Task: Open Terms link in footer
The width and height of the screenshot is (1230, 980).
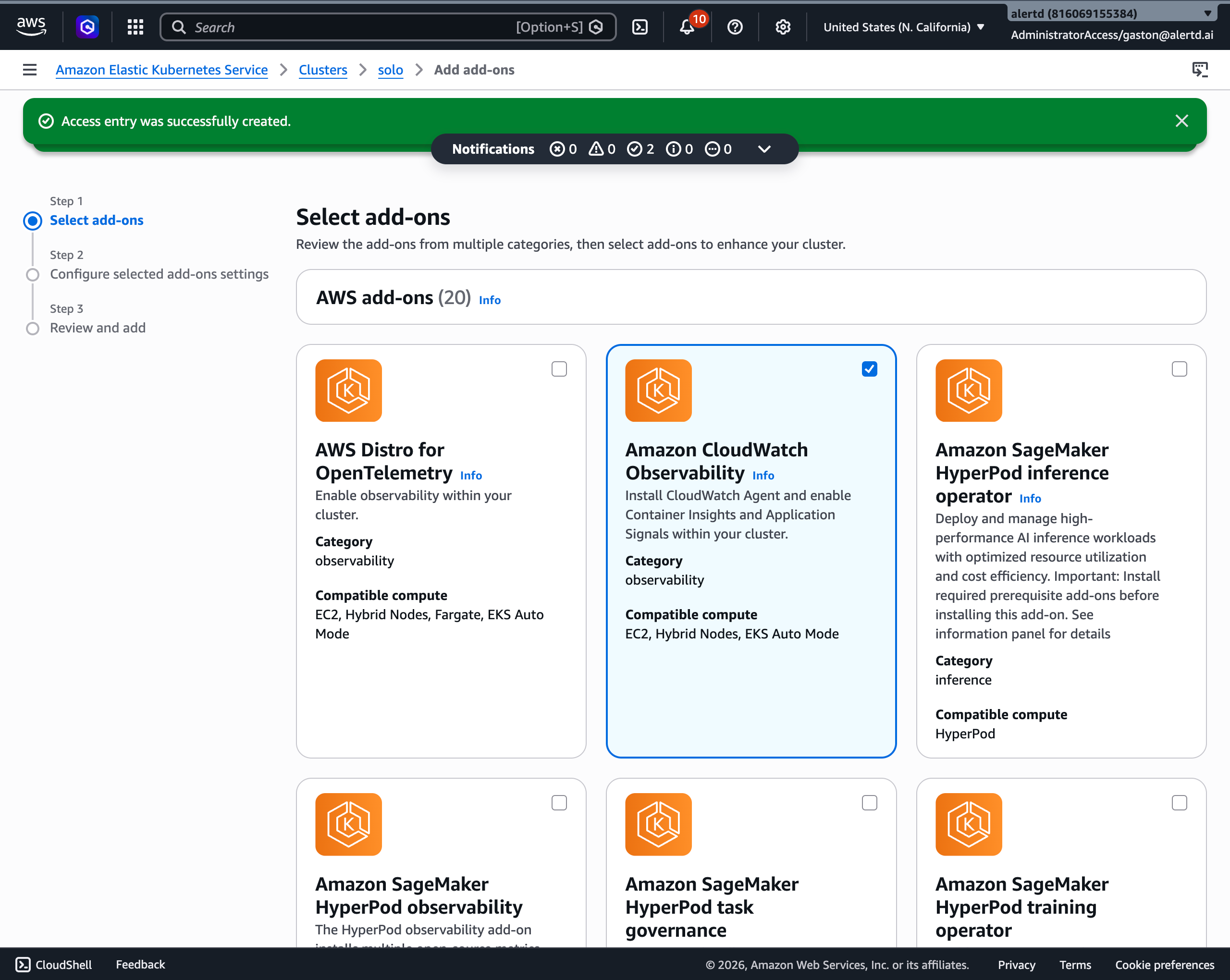Action: 1075,965
